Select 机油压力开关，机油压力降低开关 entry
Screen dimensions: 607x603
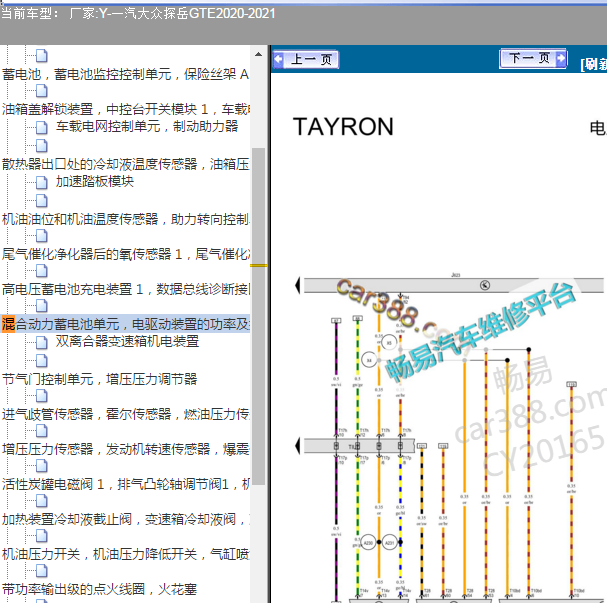125,554
